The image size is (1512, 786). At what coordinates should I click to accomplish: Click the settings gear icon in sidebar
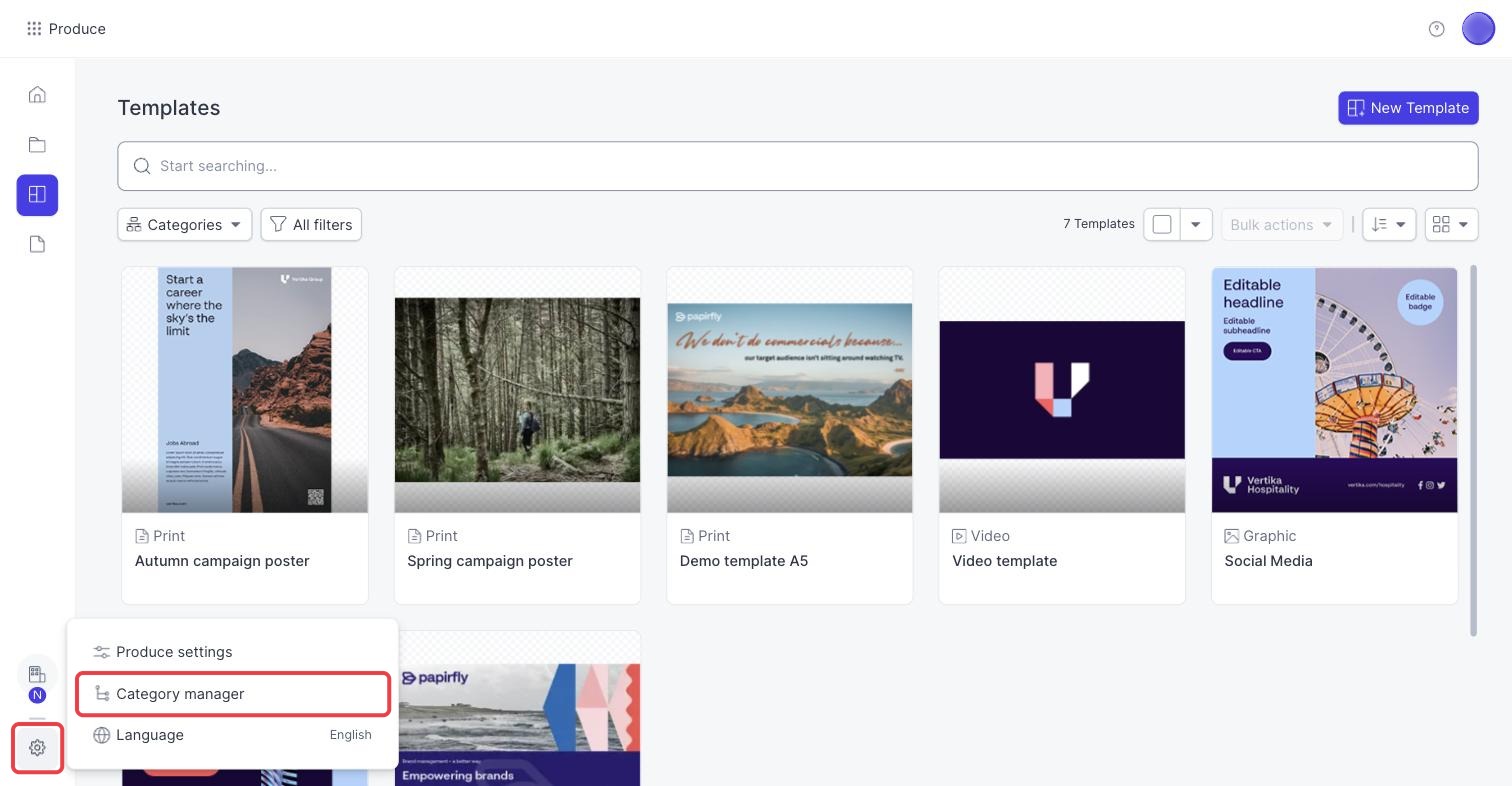click(x=37, y=748)
